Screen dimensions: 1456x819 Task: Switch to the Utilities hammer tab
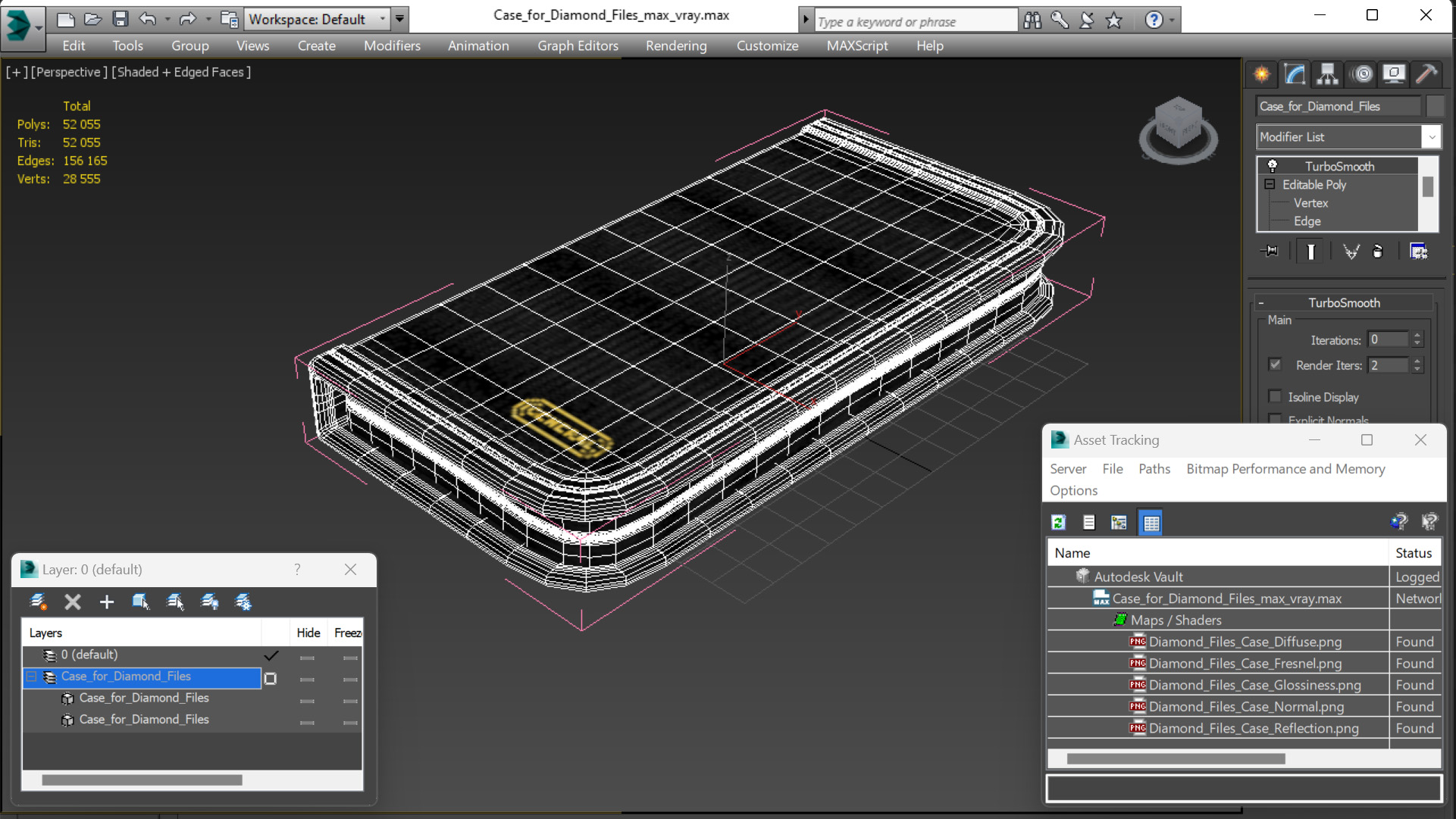point(1426,74)
